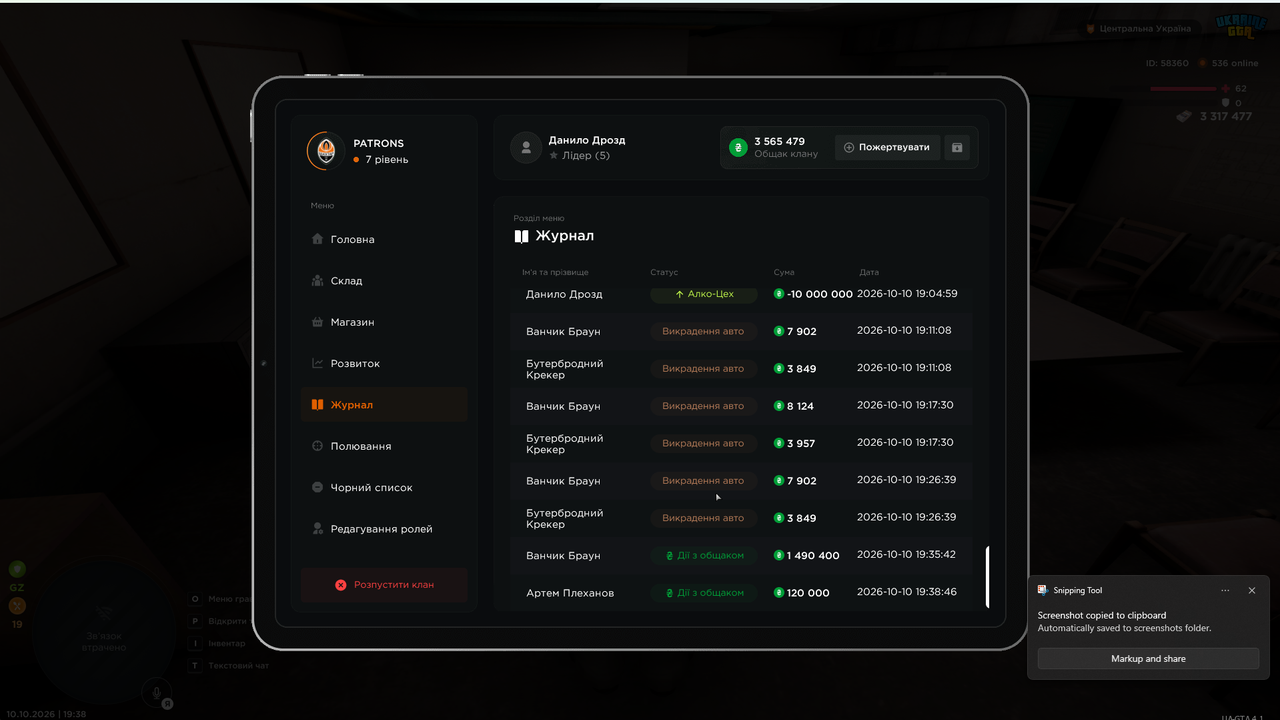Image resolution: width=1280 pixels, height=720 pixels.
Task: Click the player money 3 317 477 in HUD
Action: pos(1215,116)
